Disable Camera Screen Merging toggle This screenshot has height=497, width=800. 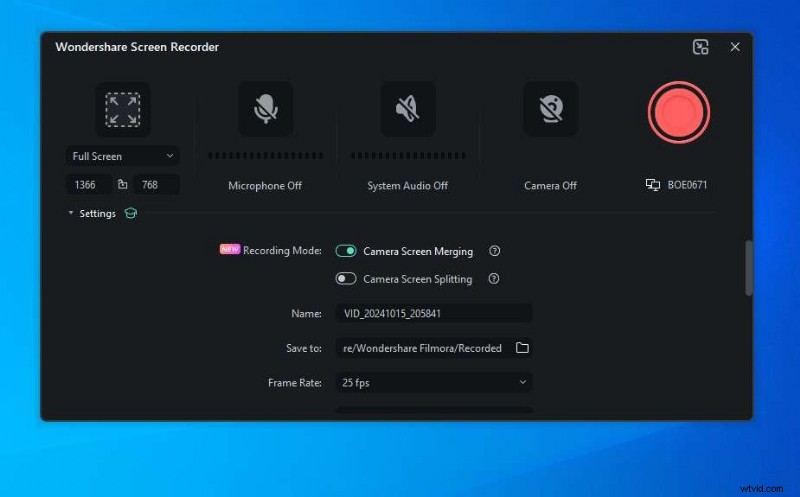[346, 251]
